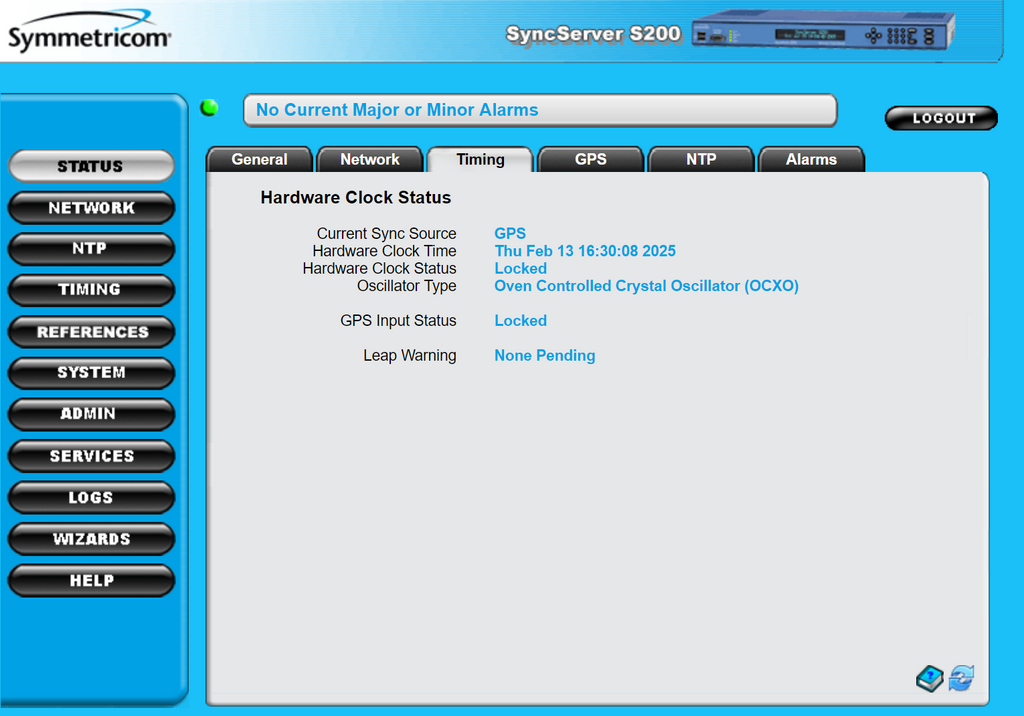Open the NETWORK sidebar section
Screen dimensions: 1024x716
click(x=91, y=208)
